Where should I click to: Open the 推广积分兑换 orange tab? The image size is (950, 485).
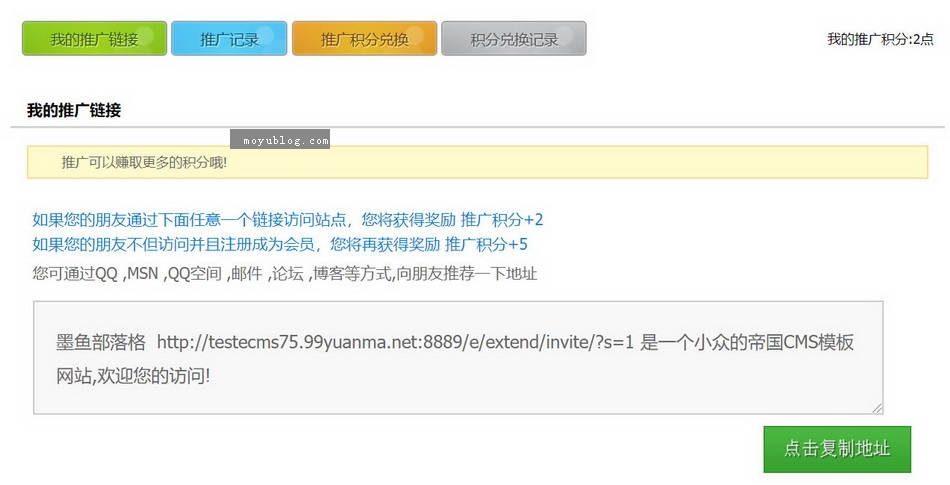(x=364, y=39)
